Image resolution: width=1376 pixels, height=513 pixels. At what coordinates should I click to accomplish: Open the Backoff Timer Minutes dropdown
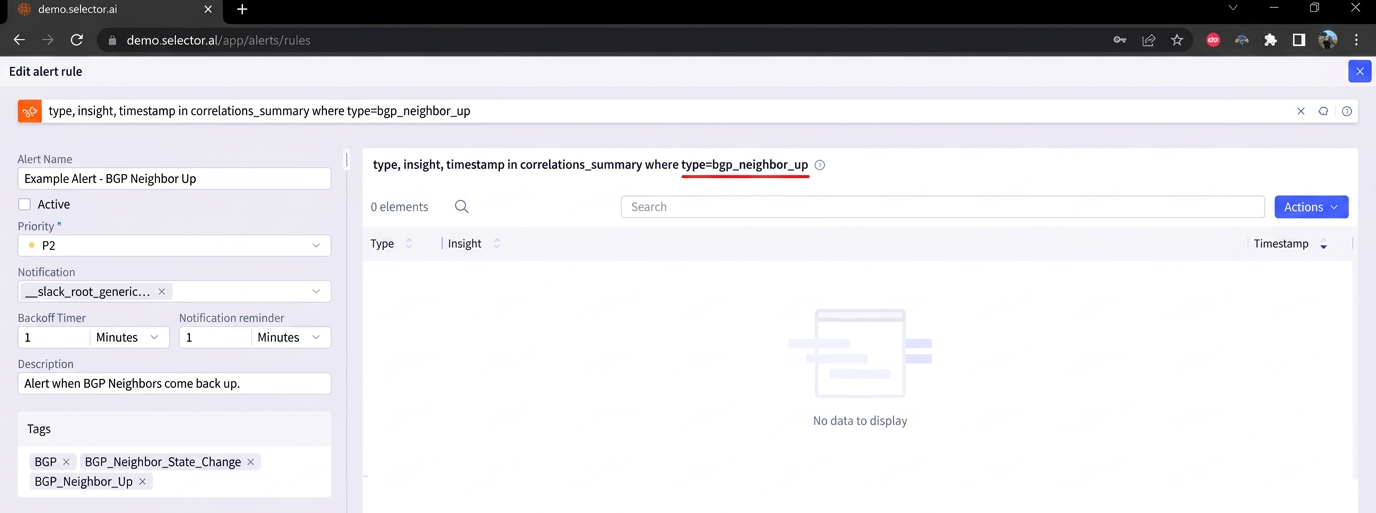tap(129, 337)
